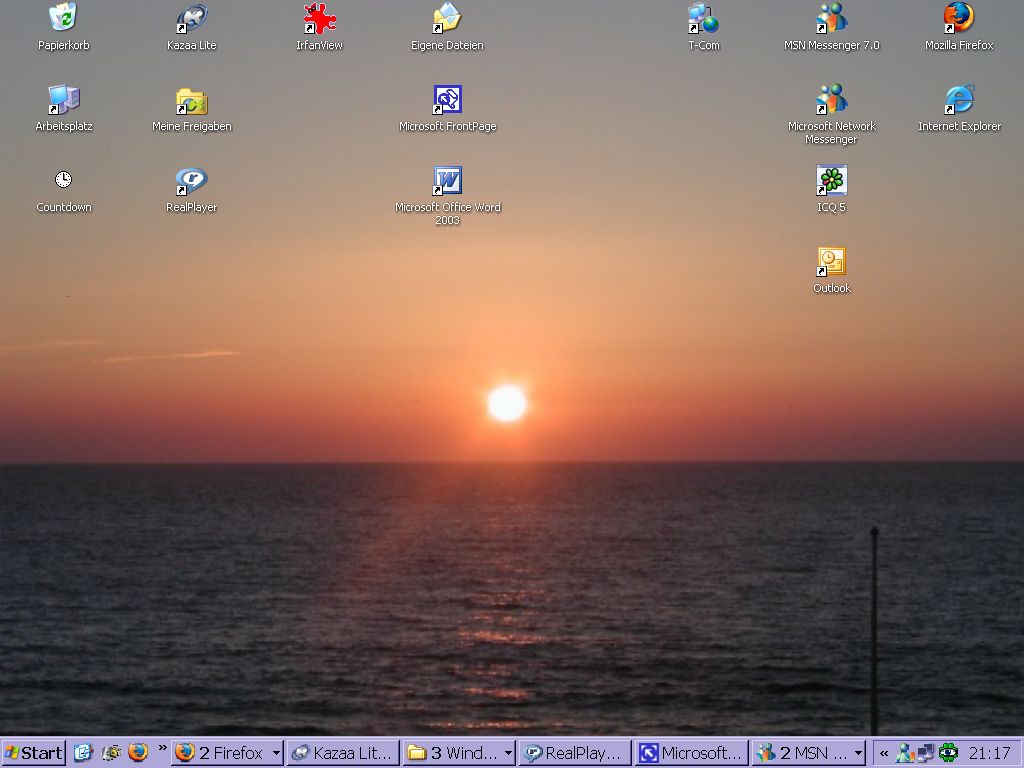
Task: Show hidden system tray icons
Action: click(x=884, y=753)
